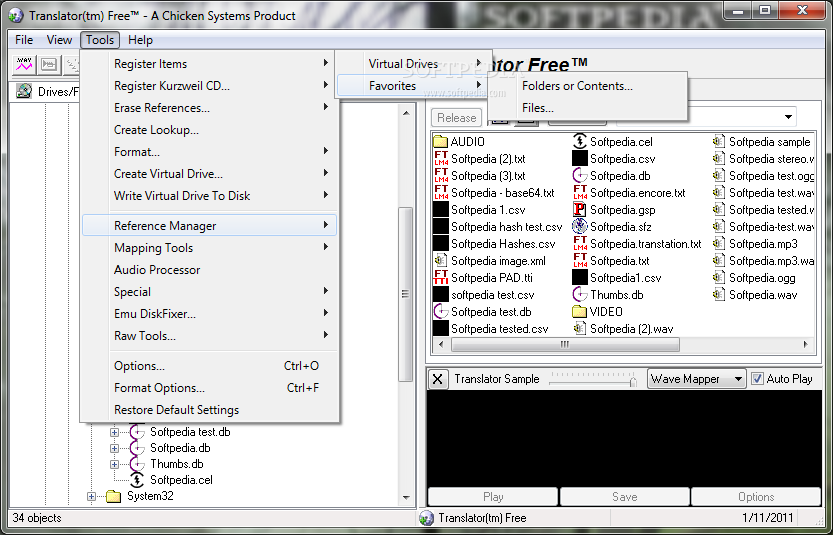833x535 pixels.
Task: Open the File menu
Action: [x=24, y=40]
